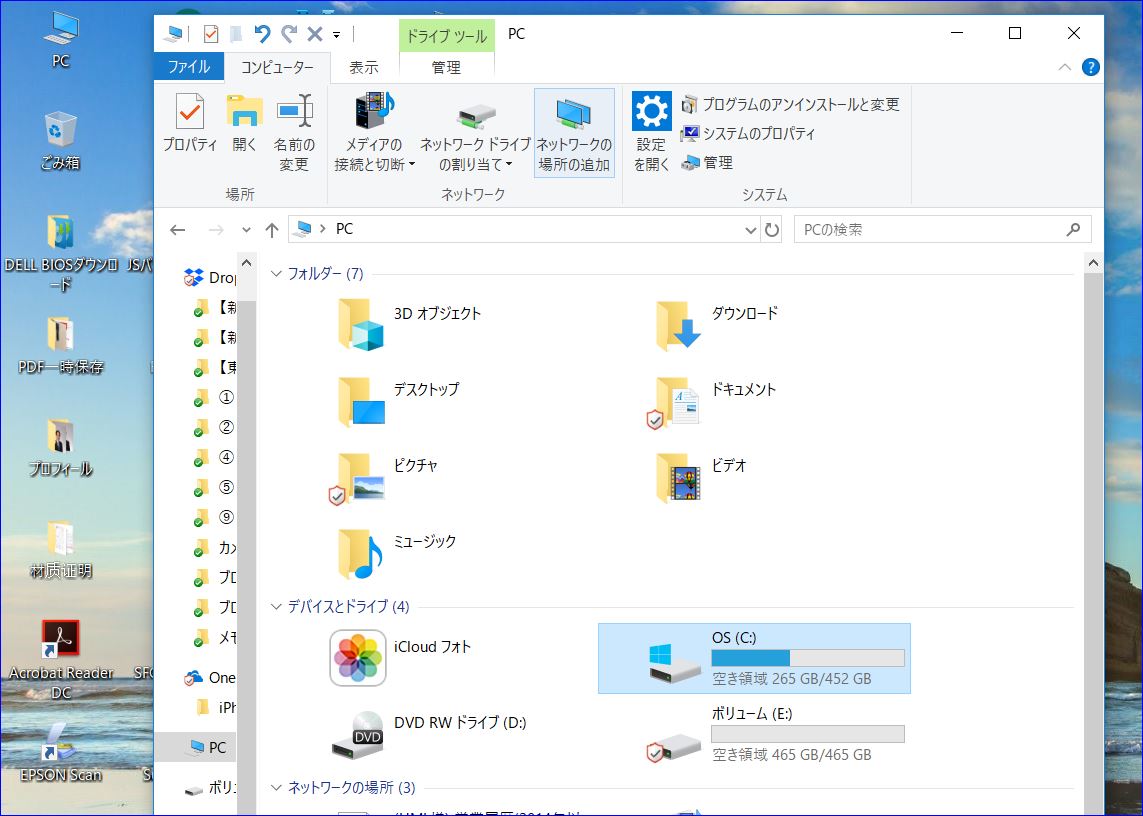Select the ダウンロード folder
Image resolution: width=1143 pixels, height=816 pixels.
(x=718, y=325)
